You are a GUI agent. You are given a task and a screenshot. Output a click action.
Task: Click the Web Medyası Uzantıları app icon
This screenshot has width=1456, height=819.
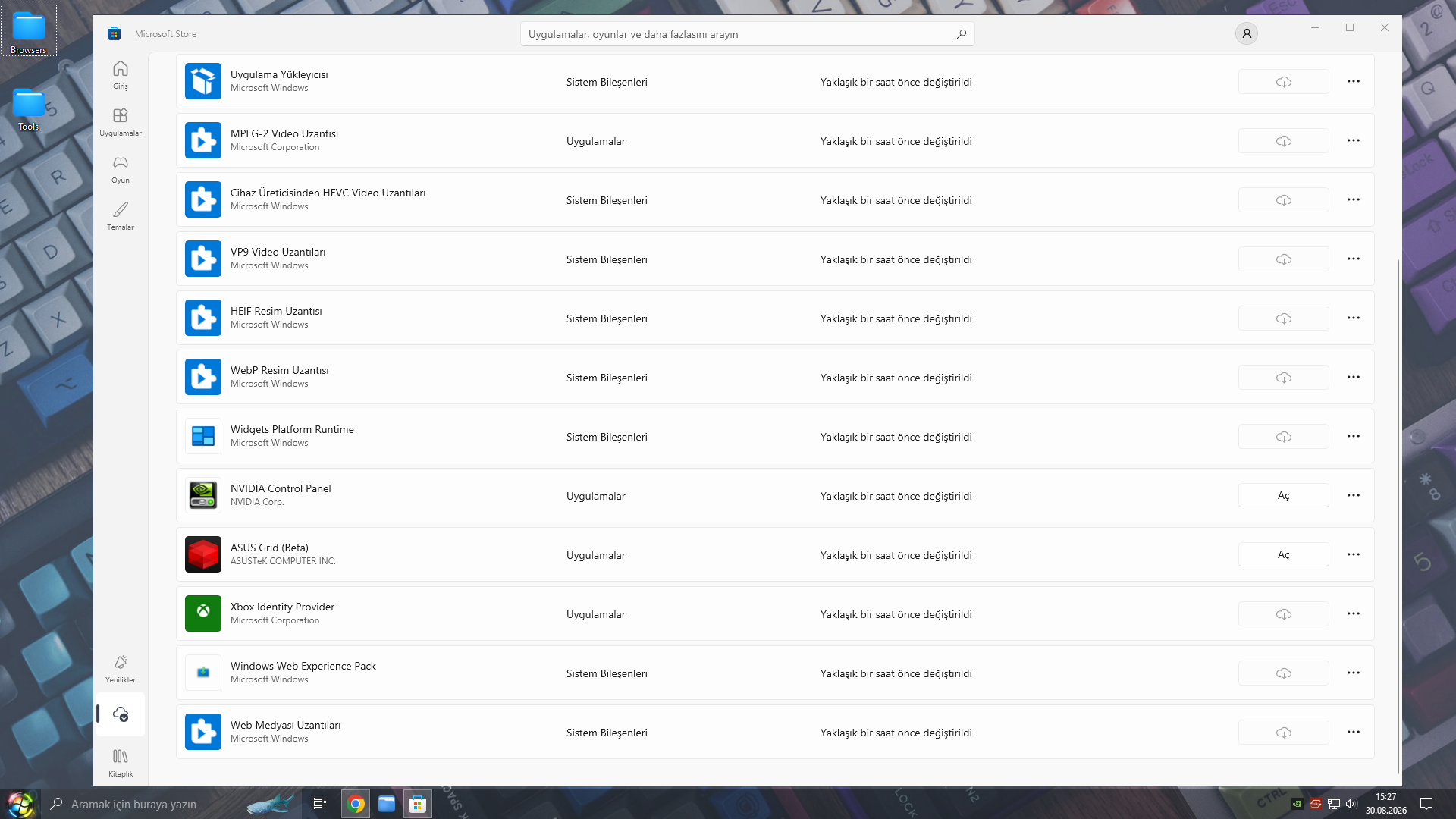(x=203, y=732)
